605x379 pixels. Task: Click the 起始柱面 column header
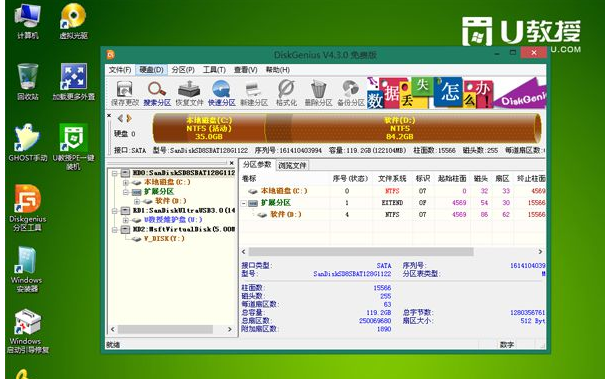click(452, 179)
